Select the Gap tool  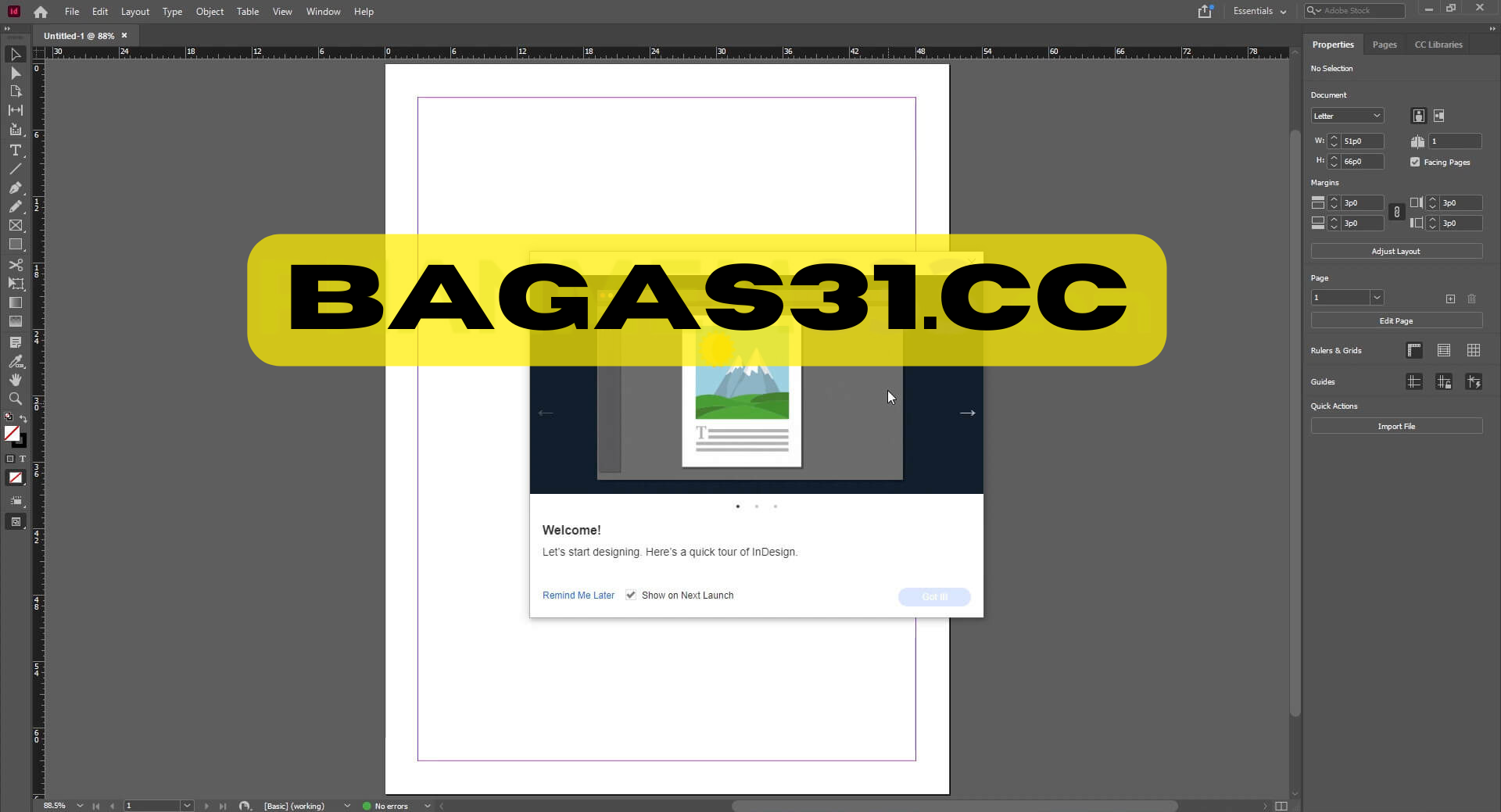coord(15,110)
